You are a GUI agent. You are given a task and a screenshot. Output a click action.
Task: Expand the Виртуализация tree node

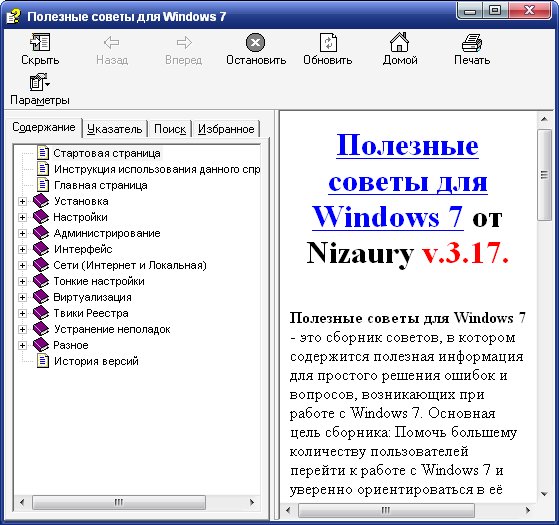click(22, 298)
